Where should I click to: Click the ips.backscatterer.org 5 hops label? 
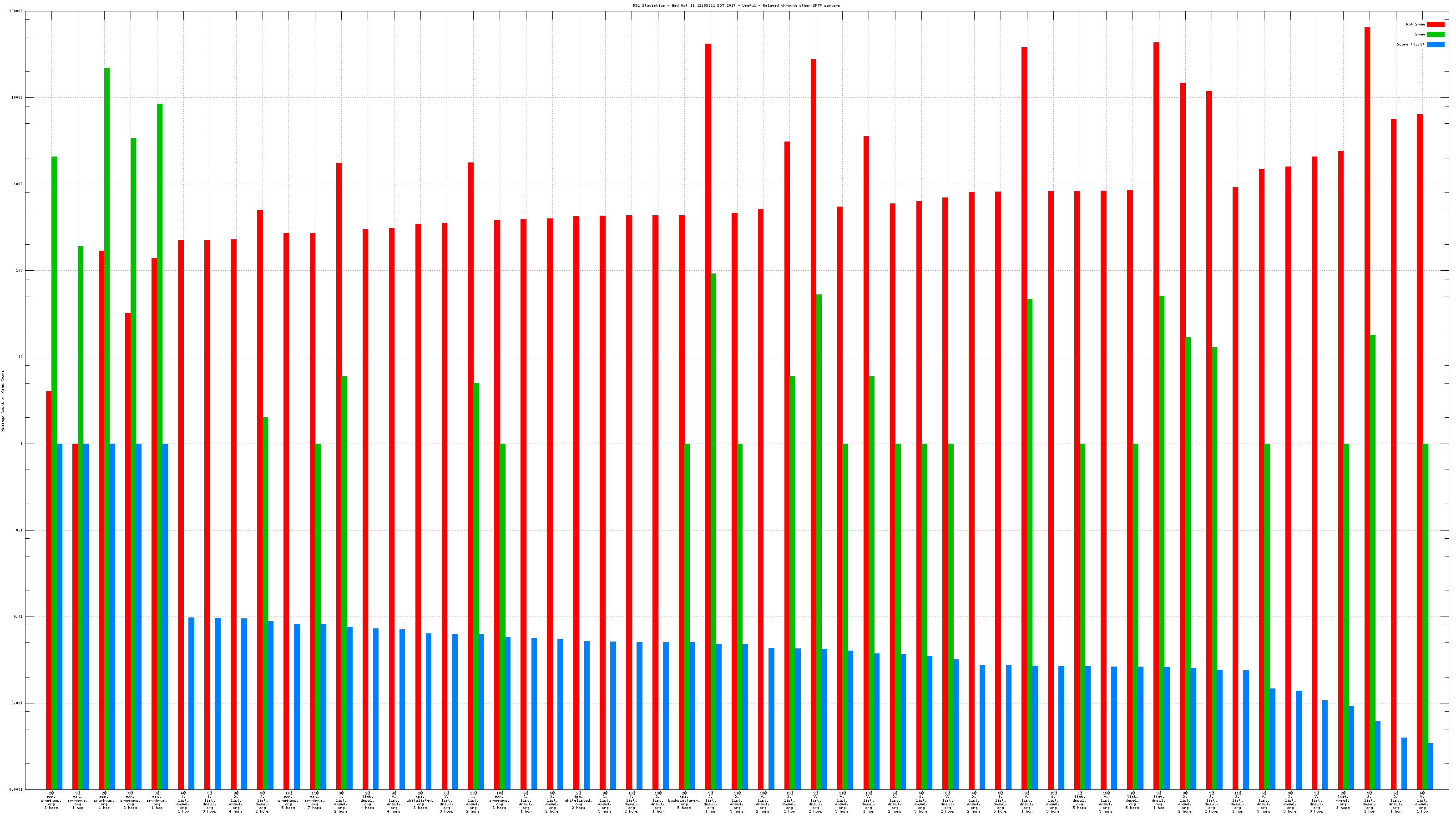(684, 800)
